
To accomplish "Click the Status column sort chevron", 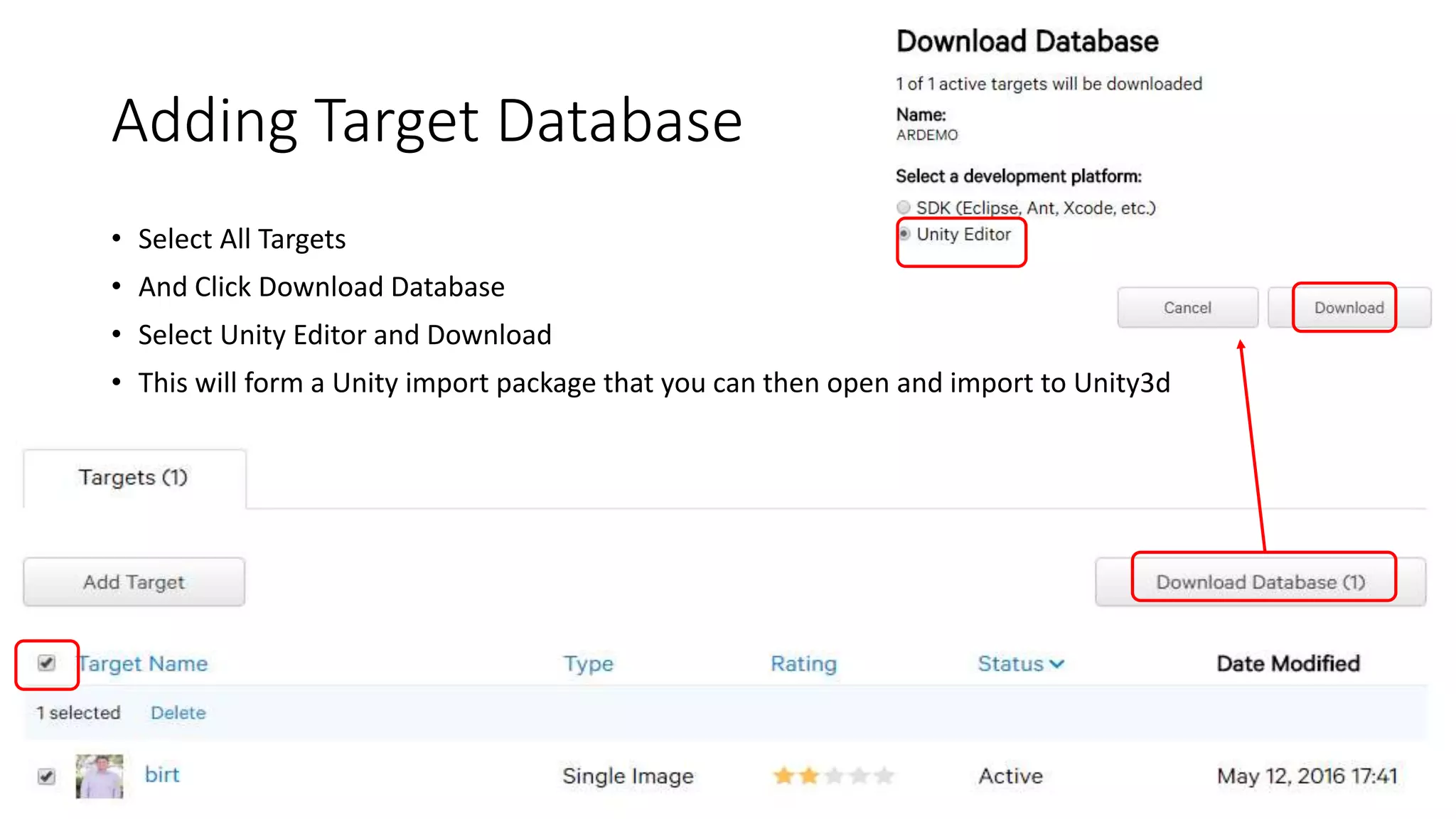I will click(x=1057, y=664).
